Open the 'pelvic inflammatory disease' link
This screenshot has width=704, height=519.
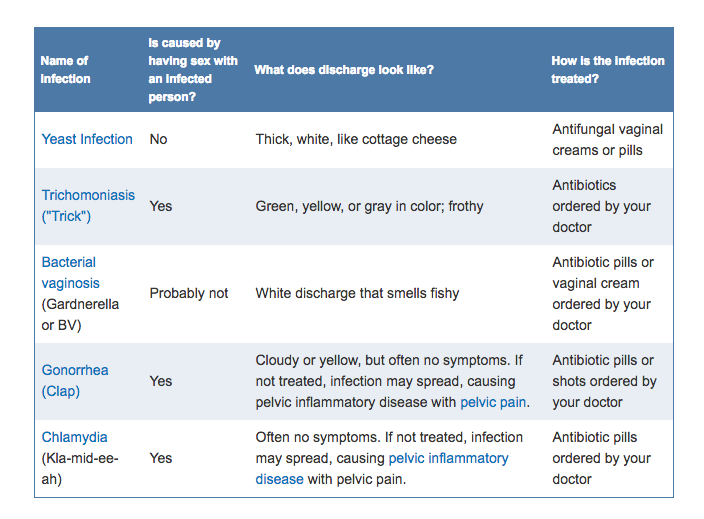(x=448, y=458)
